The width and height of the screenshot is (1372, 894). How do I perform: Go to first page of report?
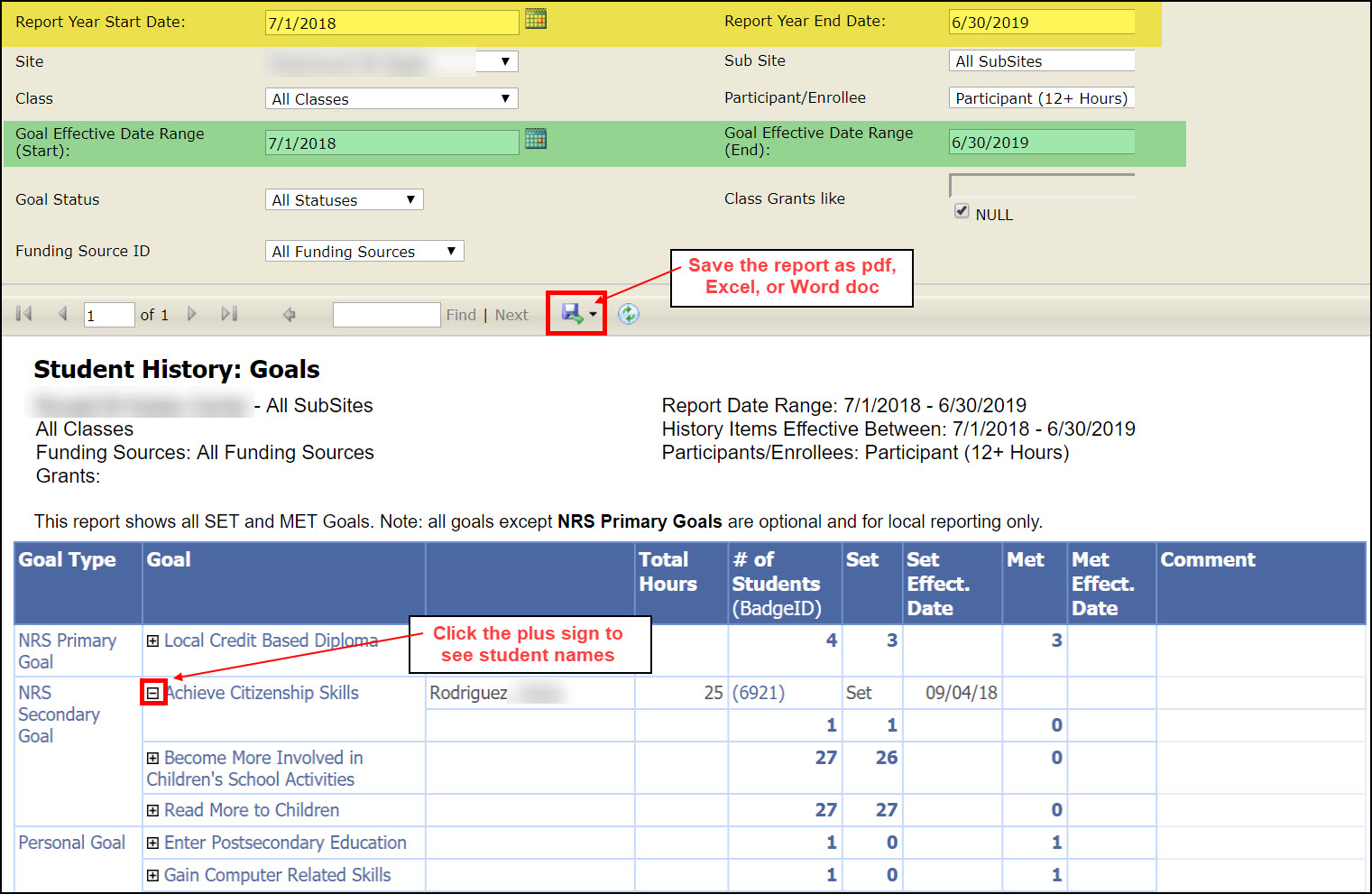point(24,314)
